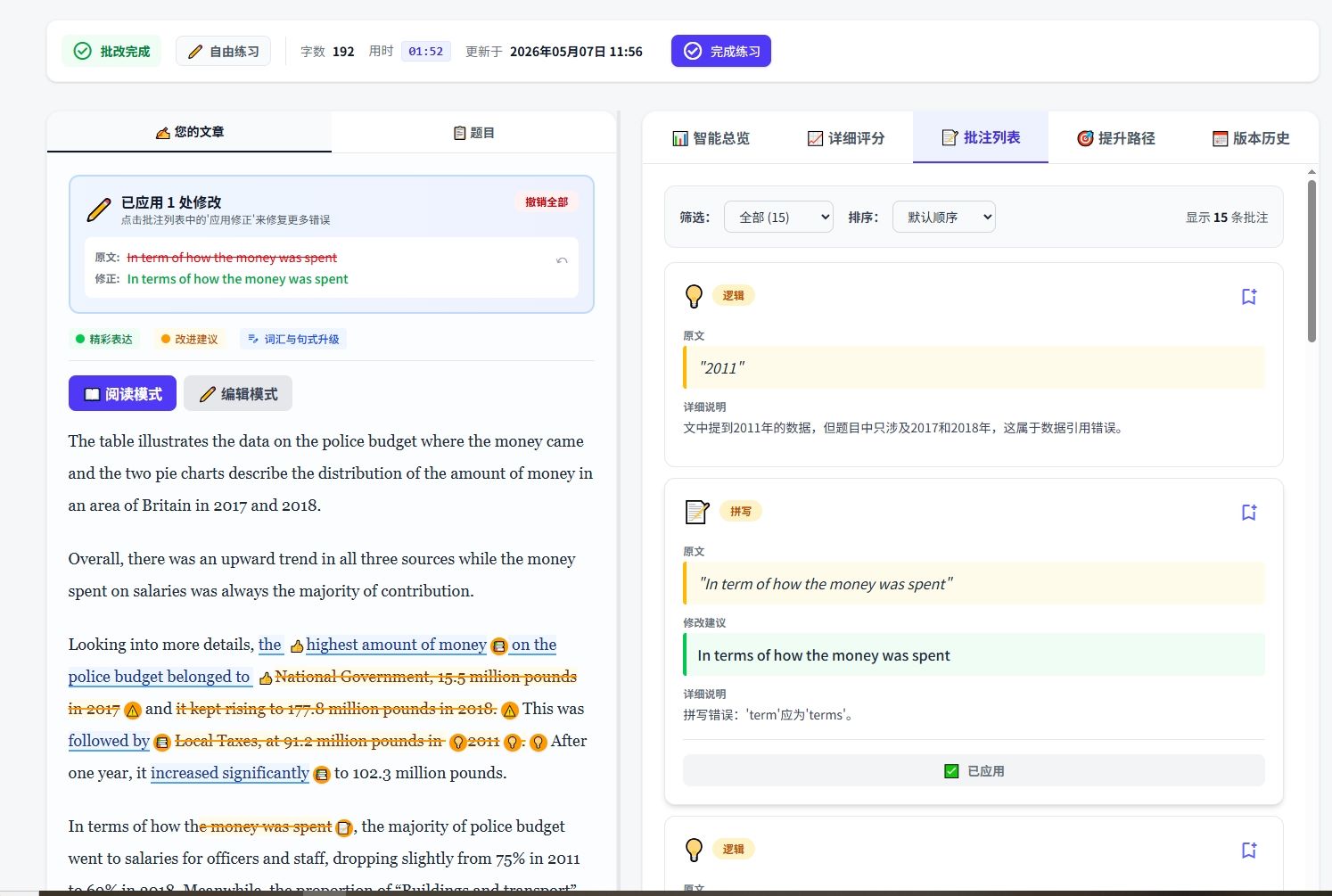The width and height of the screenshot is (1332, 896).
Task: Click the books icon after "highest amount of money"
Action: click(499, 645)
